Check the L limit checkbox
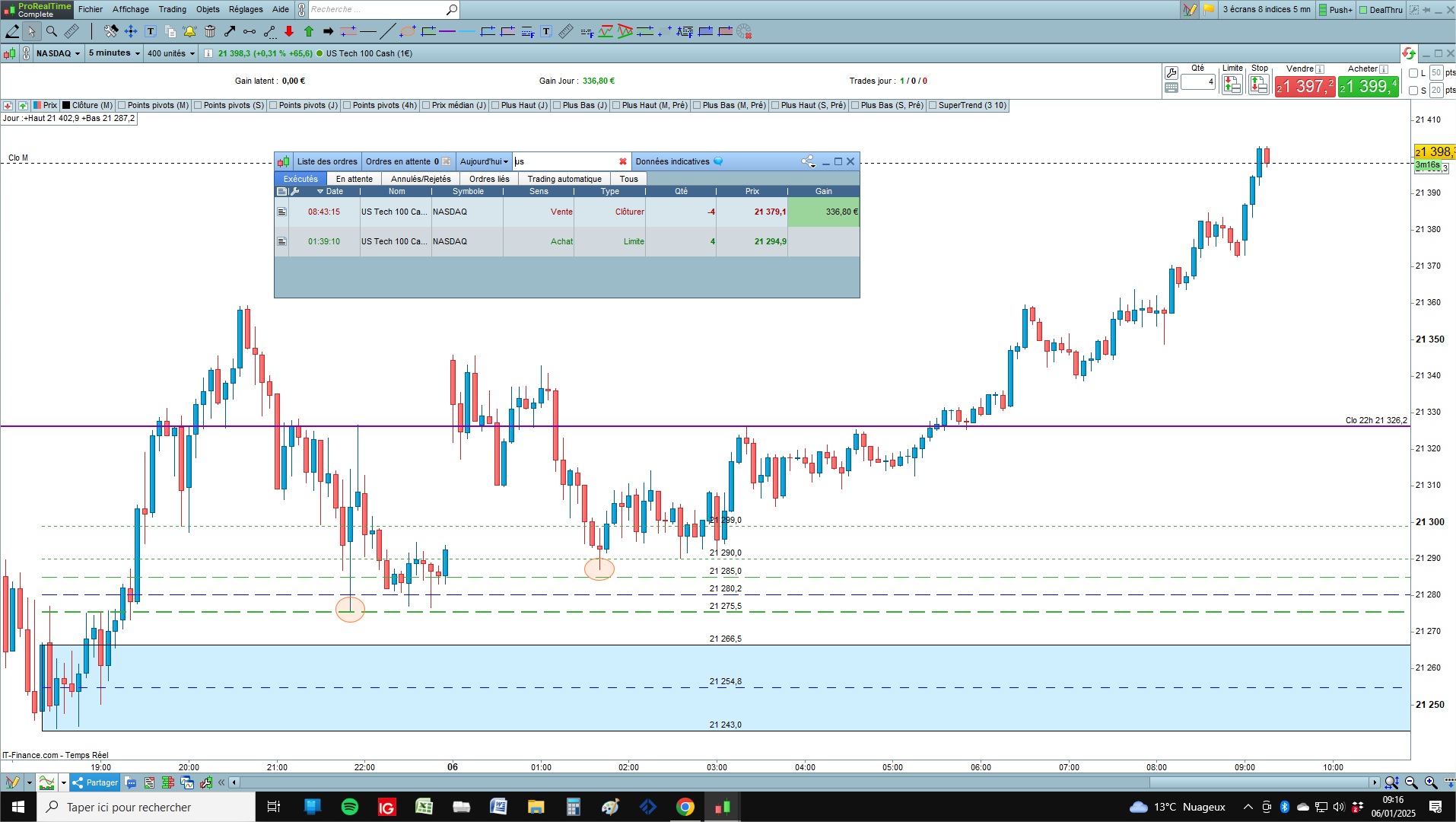The image size is (1456, 822). point(1413,73)
